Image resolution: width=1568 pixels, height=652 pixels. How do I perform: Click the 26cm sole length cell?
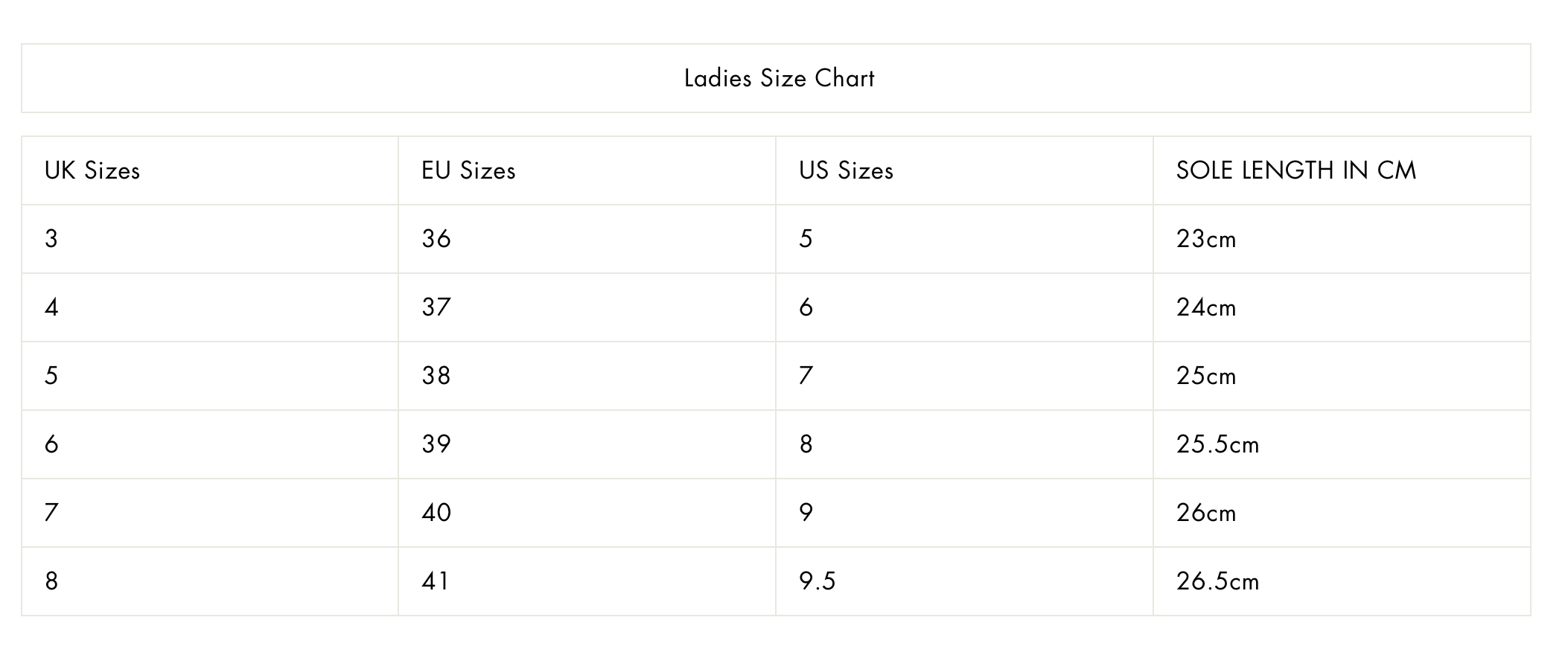pos(1206,513)
